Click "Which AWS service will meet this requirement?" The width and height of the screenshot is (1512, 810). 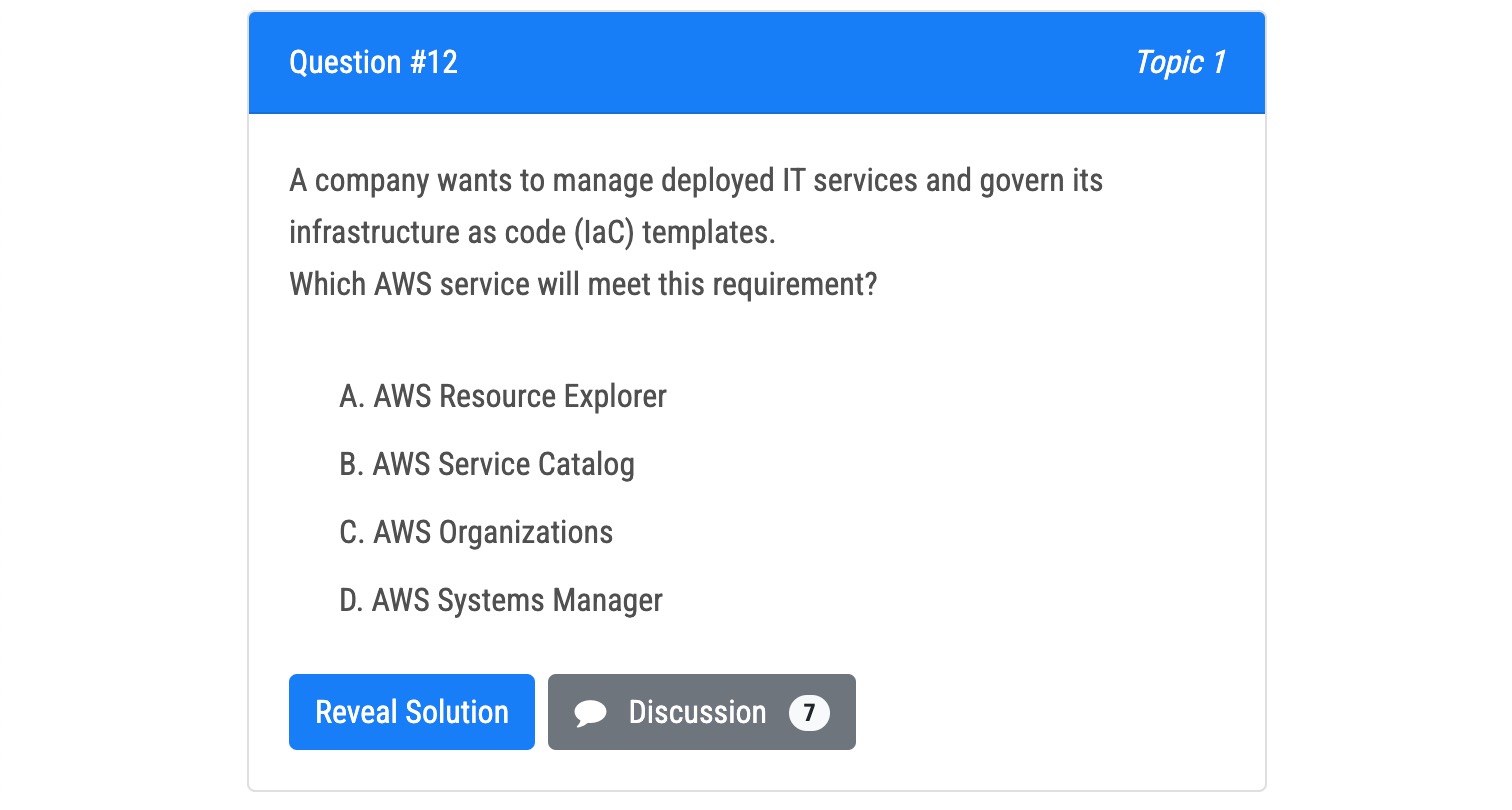click(x=583, y=284)
